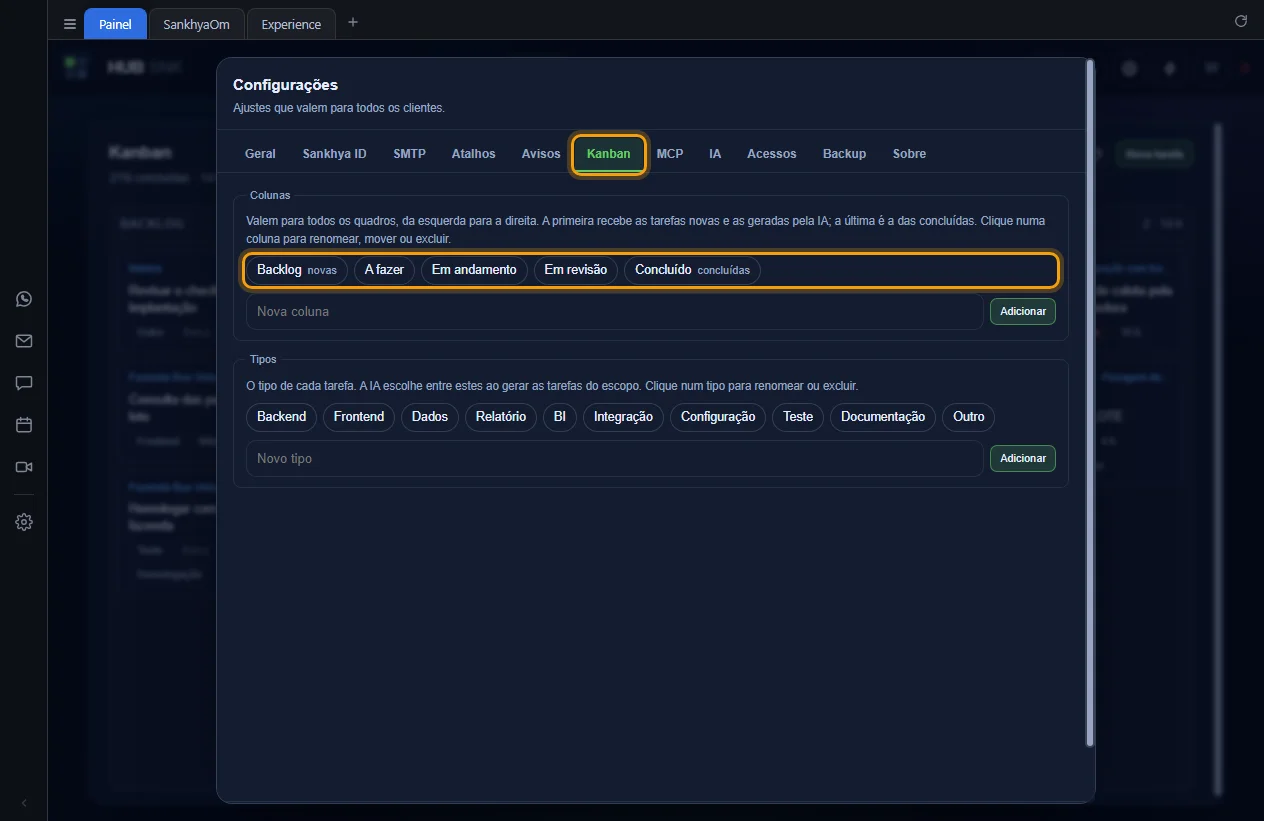Screen dimensions: 1264x821
Task: Collapse the sidebar with the bottom chevron
Action: (24, 803)
